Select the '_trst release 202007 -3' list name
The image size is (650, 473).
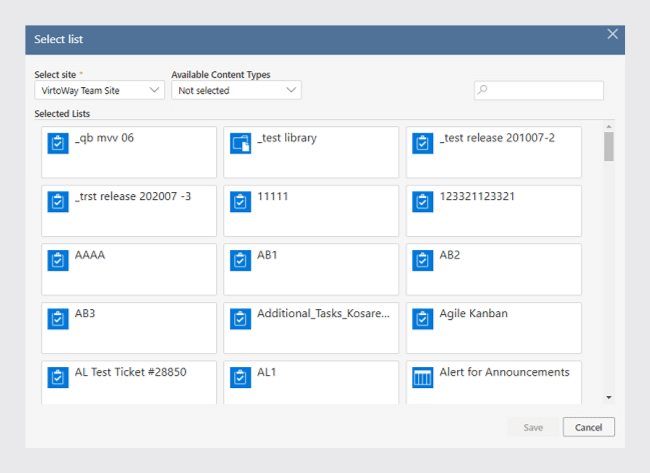pyautogui.click(x=133, y=196)
